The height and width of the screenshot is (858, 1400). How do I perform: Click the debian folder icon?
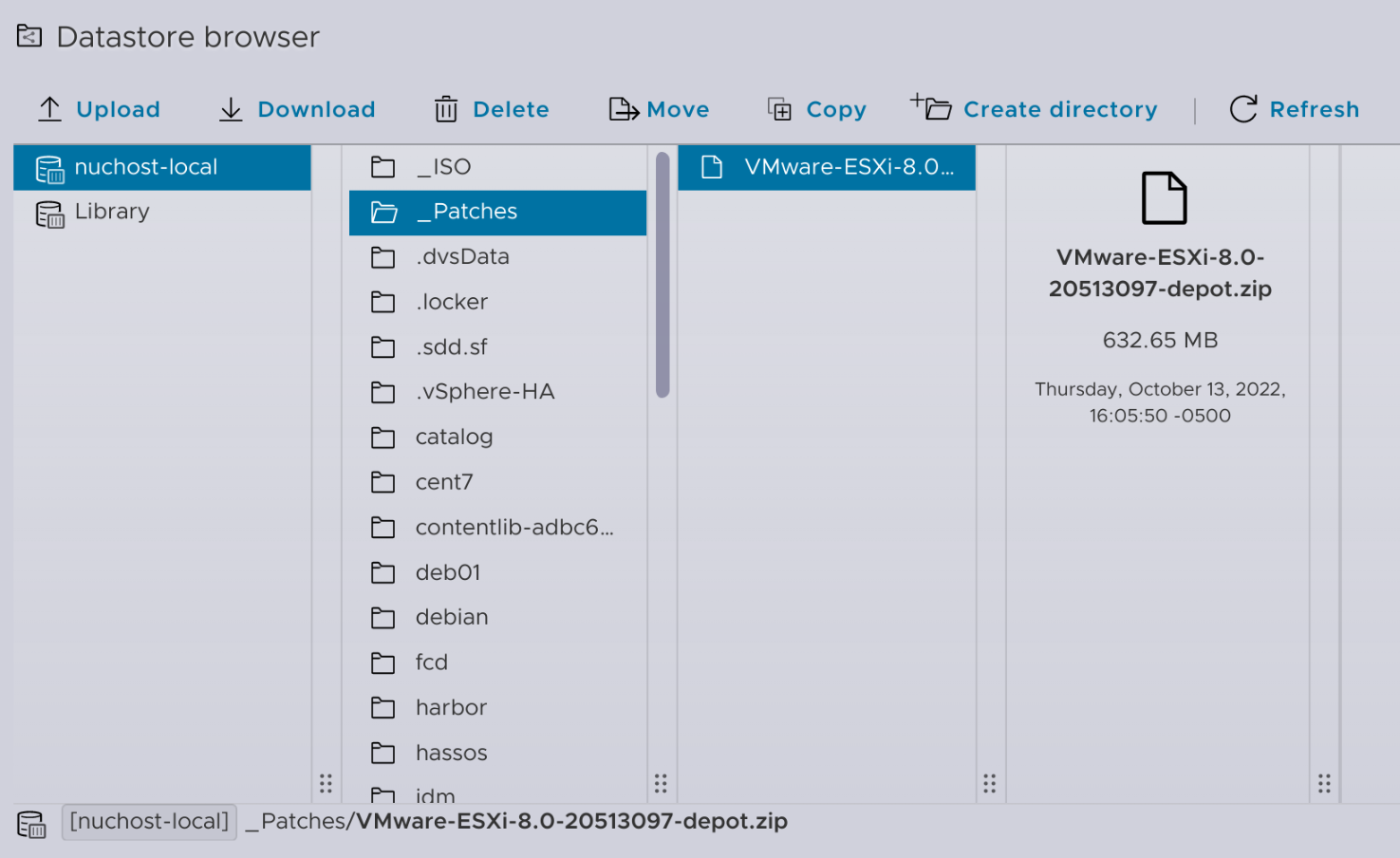pyautogui.click(x=383, y=618)
